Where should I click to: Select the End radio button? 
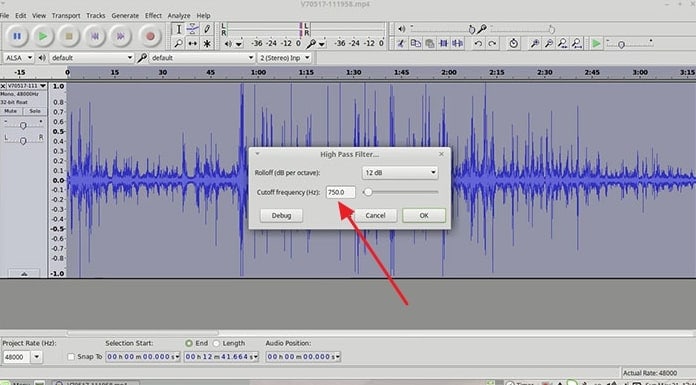click(189, 343)
